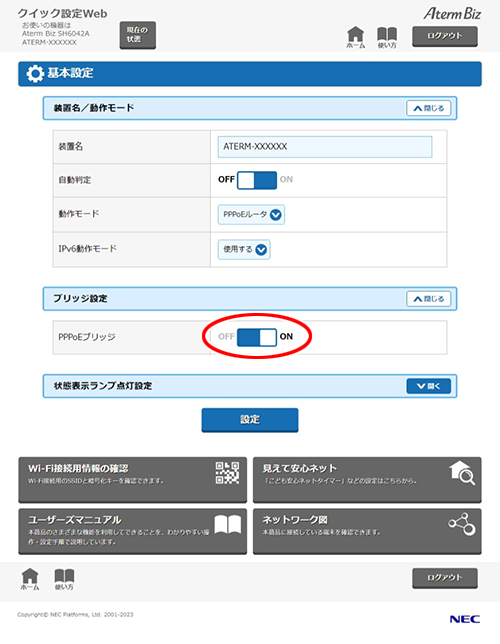Collapse the ブリッジ設定 section
Screen dimensions: 500x644
tap(429, 299)
